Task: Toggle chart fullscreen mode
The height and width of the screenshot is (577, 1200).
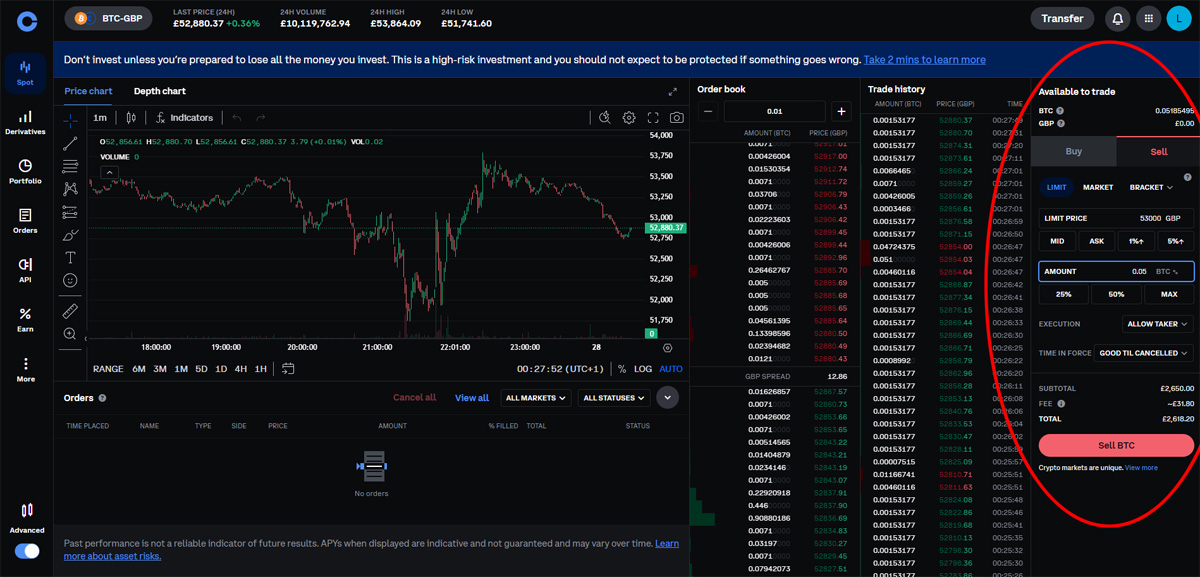Action: [x=653, y=117]
